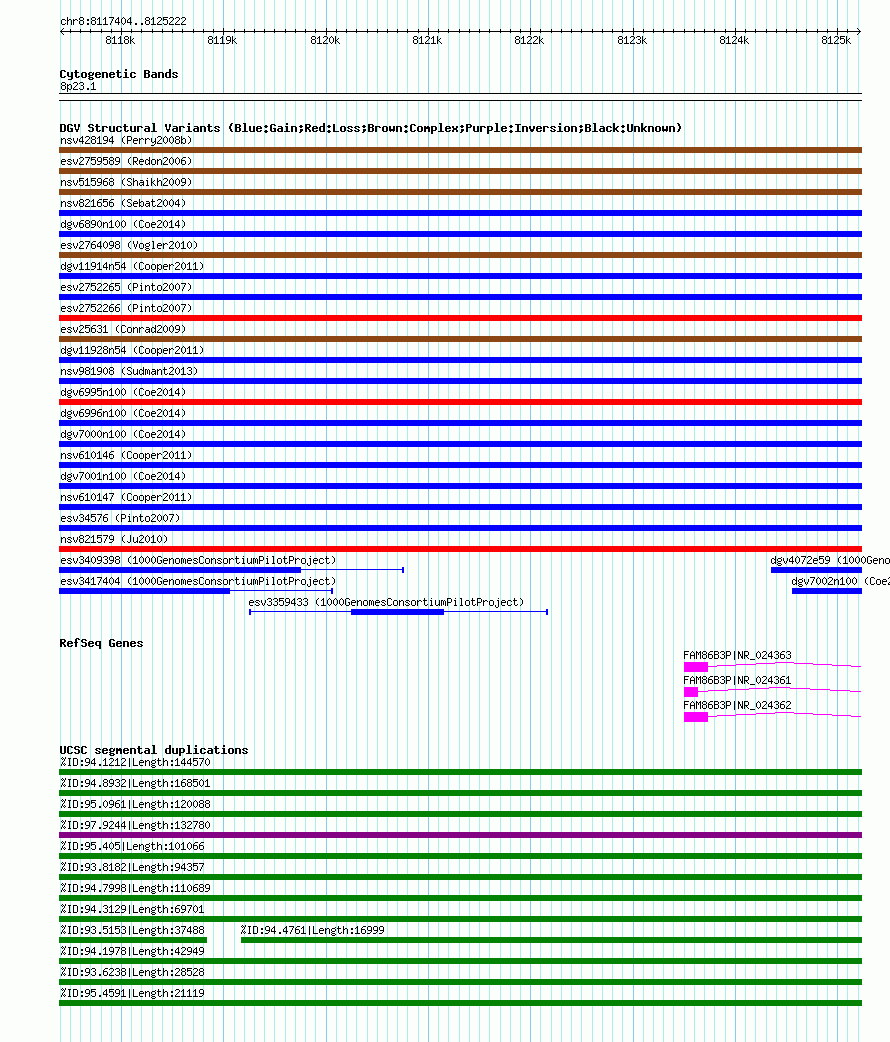Select %ID:94.4761|Length:16999 duplication label
The image size is (890, 1042).
pos(312,930)
